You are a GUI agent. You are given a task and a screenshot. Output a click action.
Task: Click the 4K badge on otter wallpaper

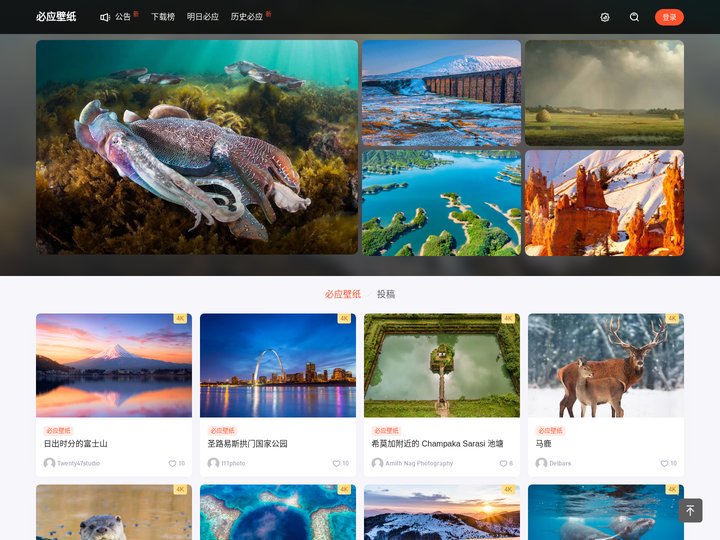pos(180,489)
